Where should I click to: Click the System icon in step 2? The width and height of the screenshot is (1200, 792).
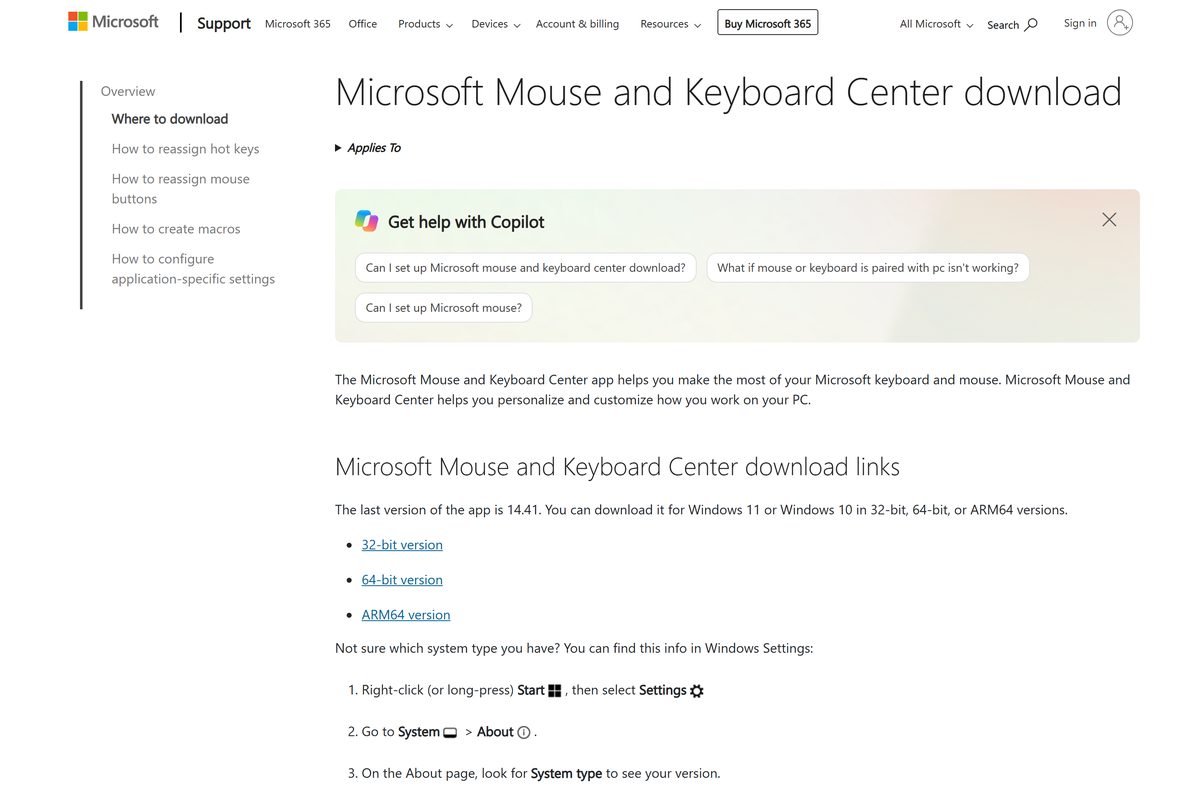[x=450, y=733]
